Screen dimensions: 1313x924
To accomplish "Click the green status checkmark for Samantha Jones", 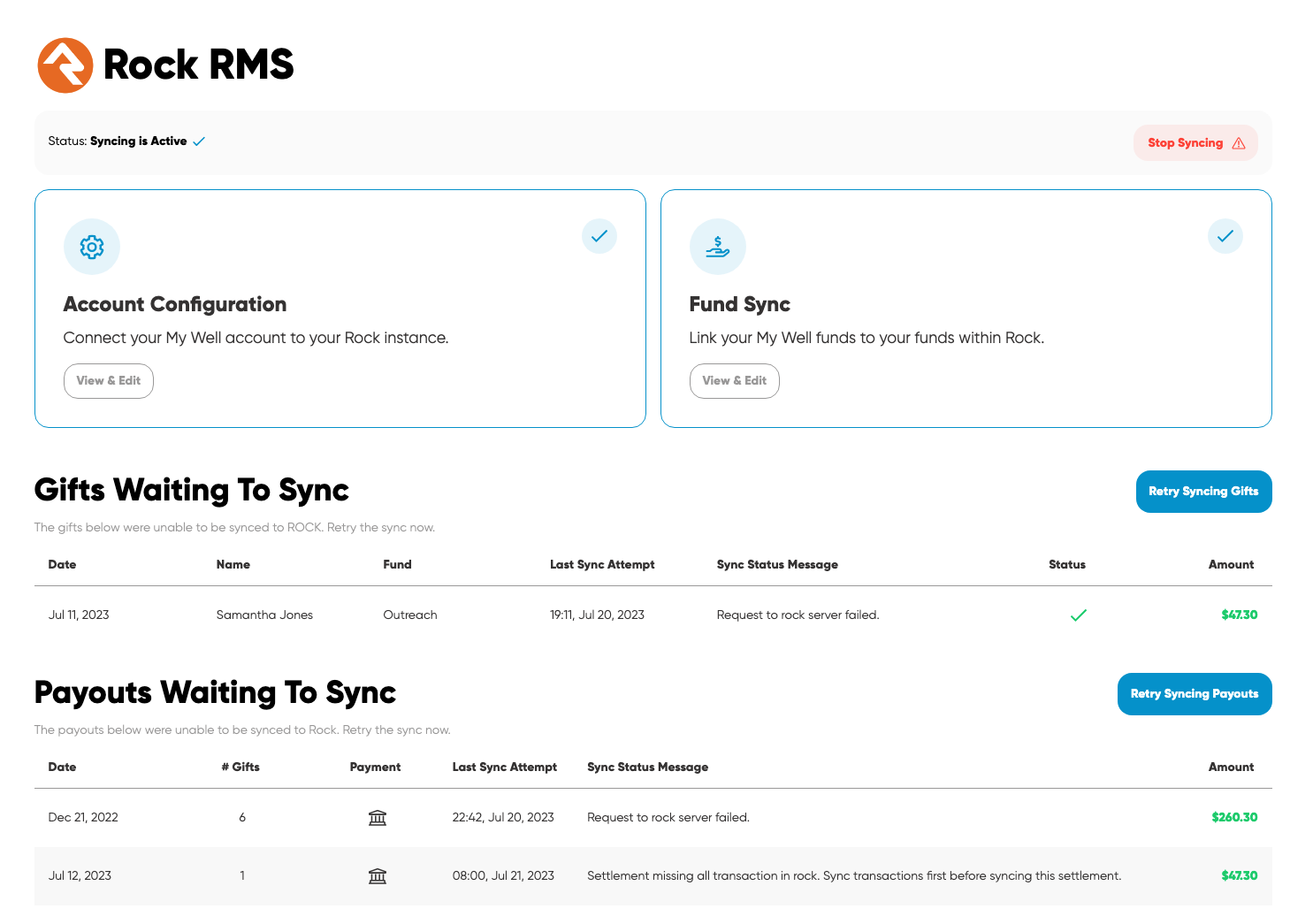I will click(1078, 615).
